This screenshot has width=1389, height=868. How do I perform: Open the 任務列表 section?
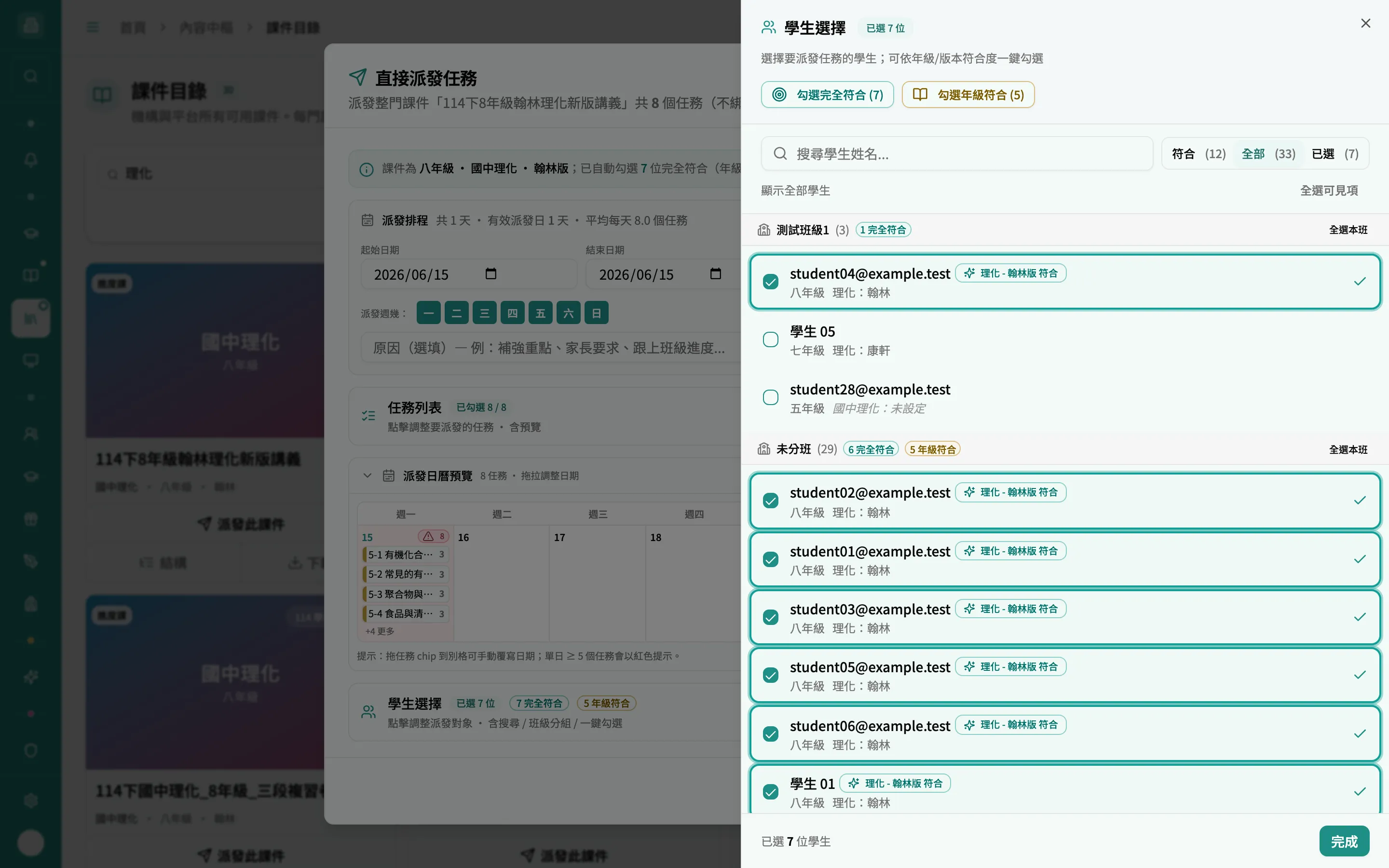click(545, 416)
